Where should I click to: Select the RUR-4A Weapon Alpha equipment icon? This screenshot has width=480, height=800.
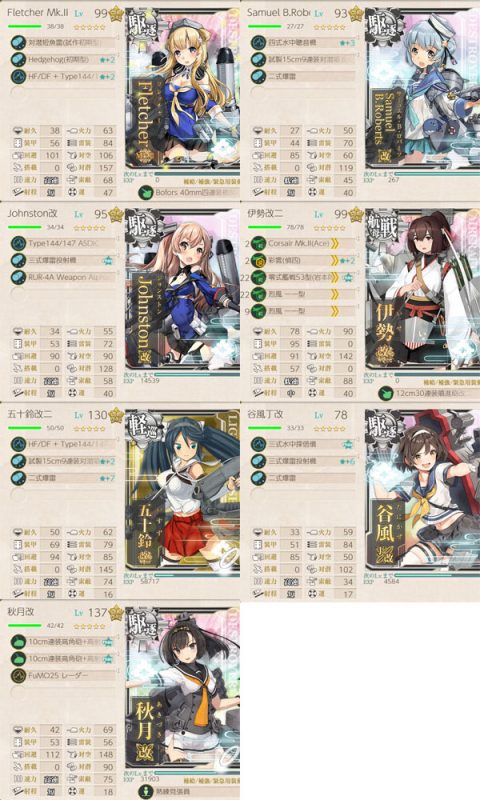point(18,277)
